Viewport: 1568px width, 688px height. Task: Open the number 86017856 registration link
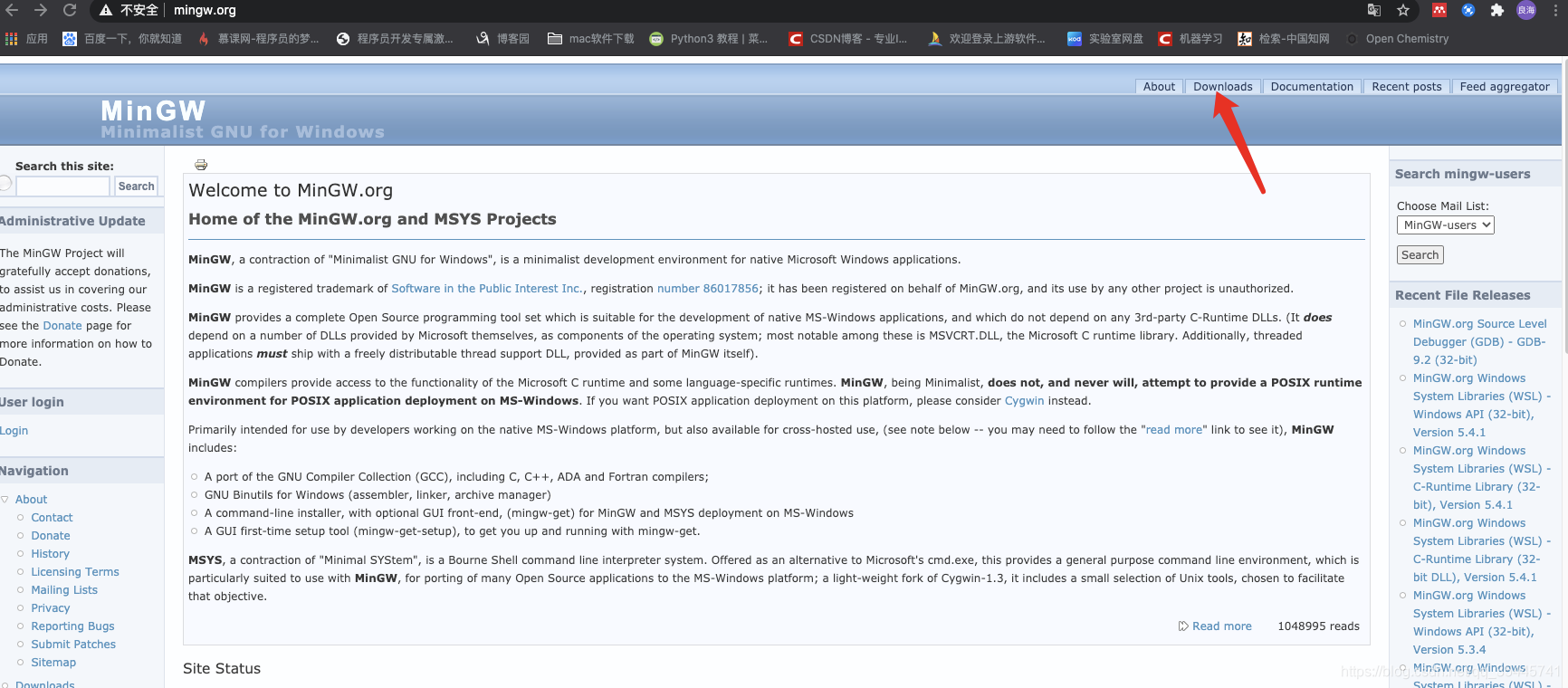click(708, 289)
